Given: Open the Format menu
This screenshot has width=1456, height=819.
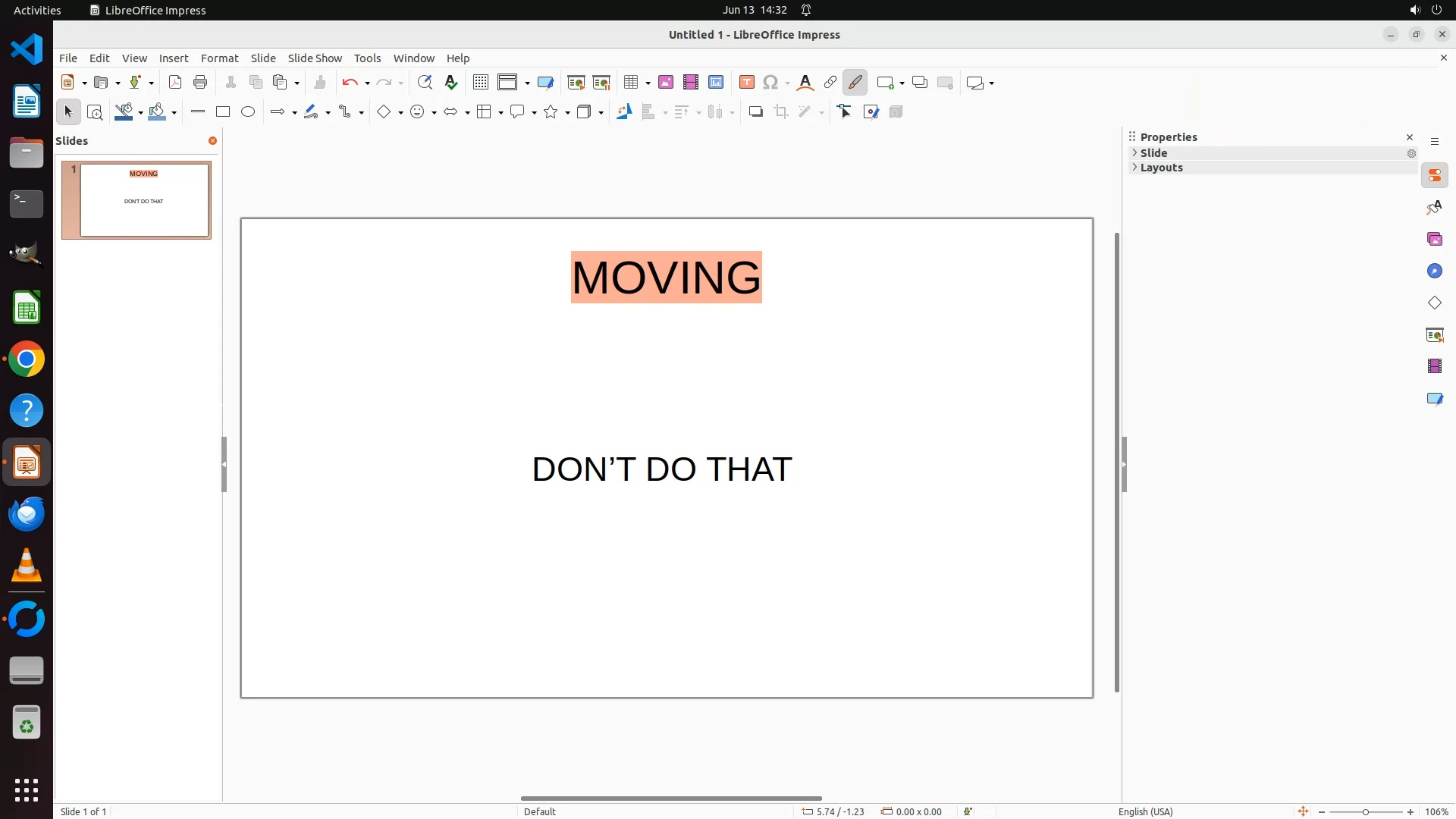Looking at the screenshot, I should [x=219, y=58].
